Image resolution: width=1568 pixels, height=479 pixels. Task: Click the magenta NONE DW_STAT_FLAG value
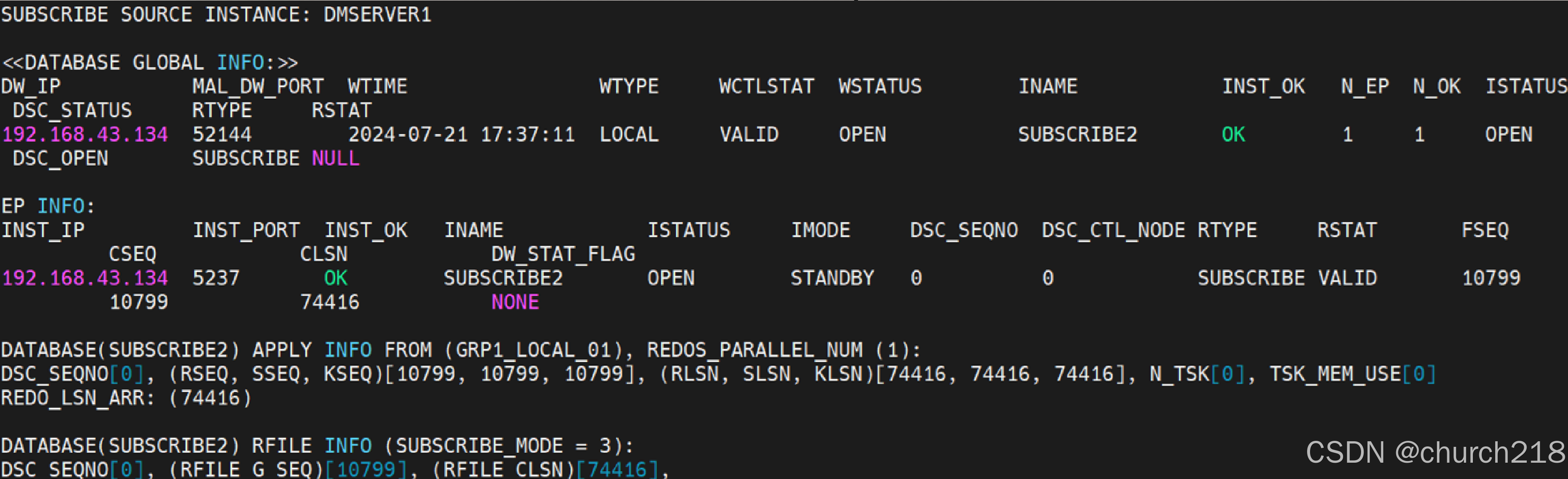[515, 302]
